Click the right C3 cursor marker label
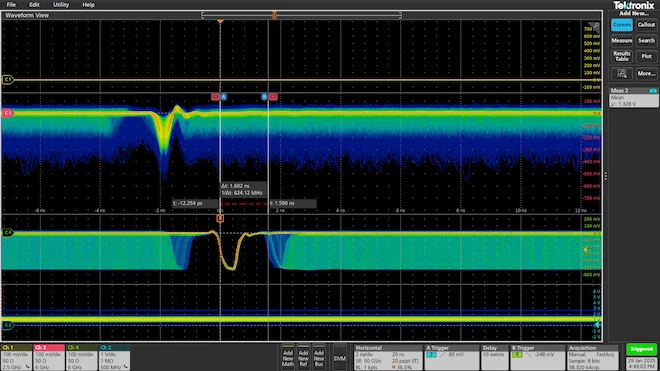The height and width of the screenshot is (371, 660). (x=273, y=97)
